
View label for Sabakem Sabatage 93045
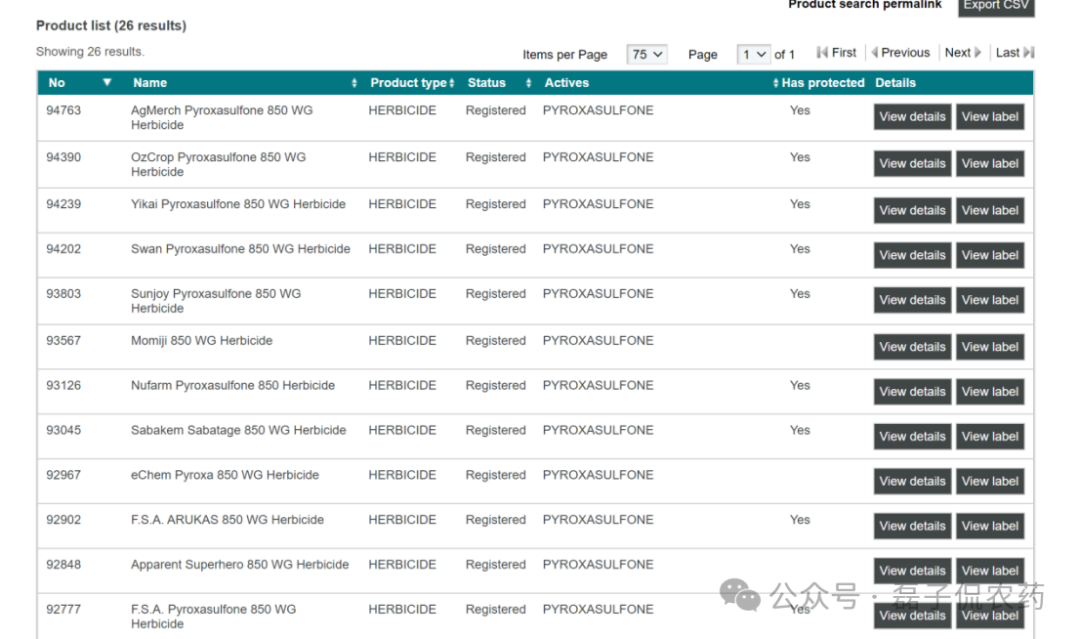990,436
